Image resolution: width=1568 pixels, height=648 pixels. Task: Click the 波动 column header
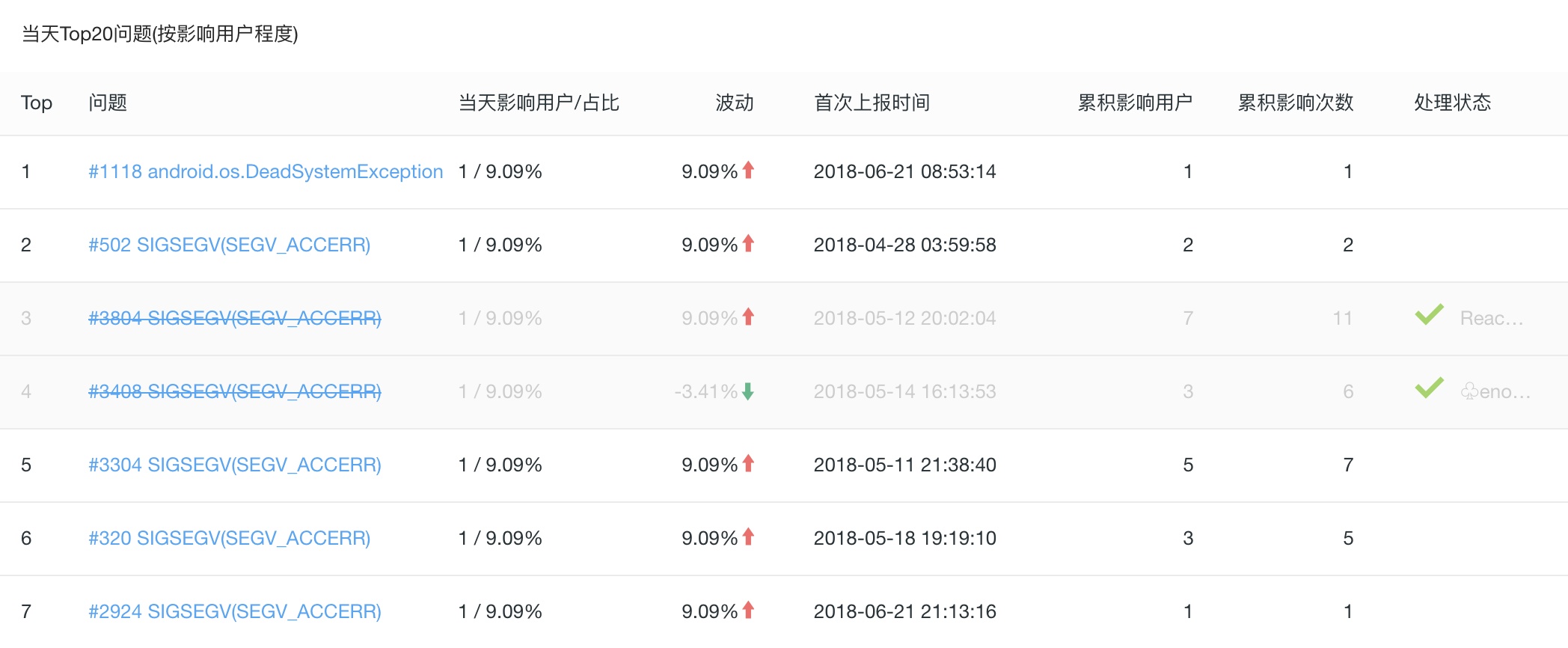click(x=735, y=103)
